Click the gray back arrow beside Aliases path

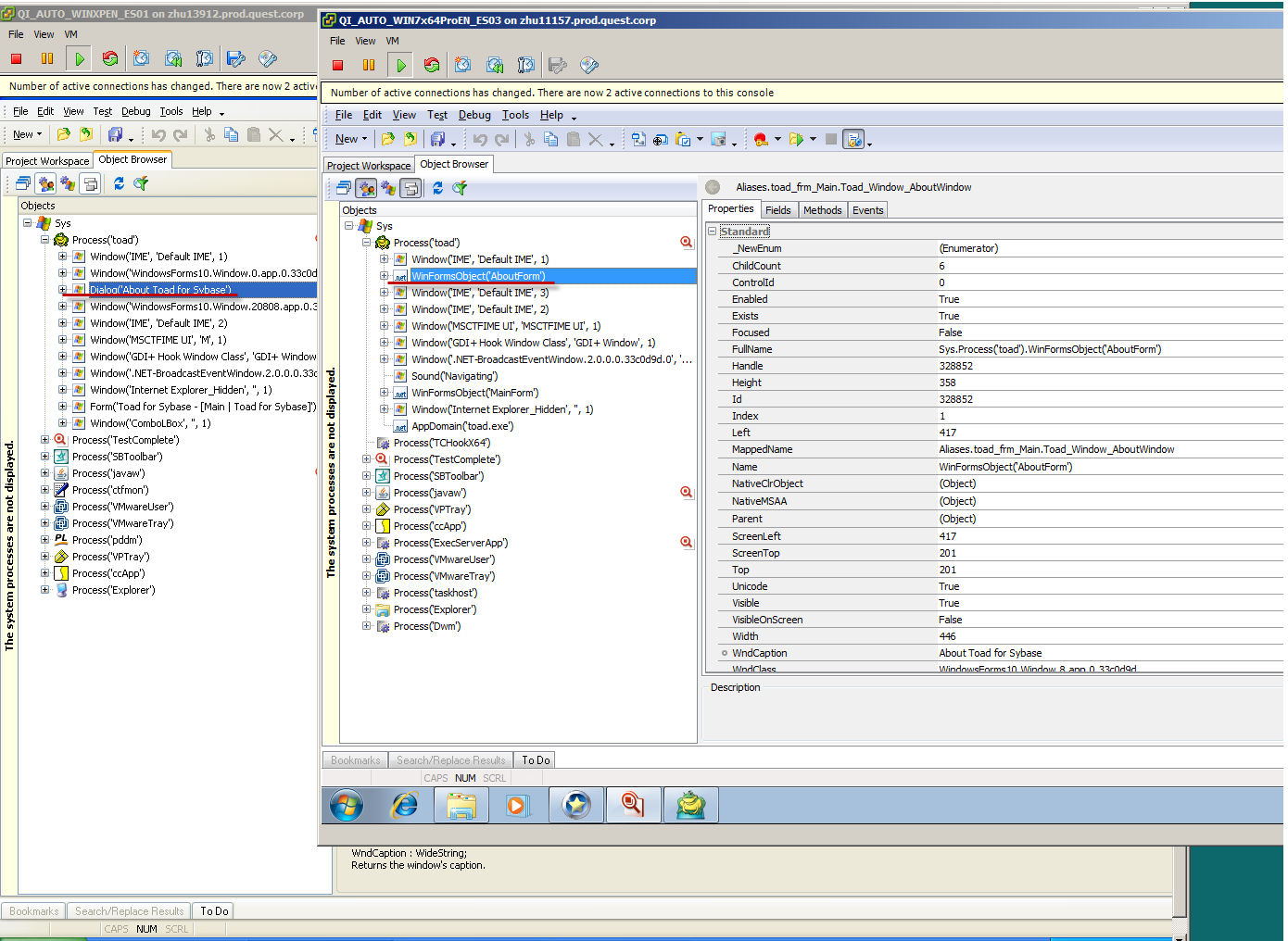pos(713,187)
